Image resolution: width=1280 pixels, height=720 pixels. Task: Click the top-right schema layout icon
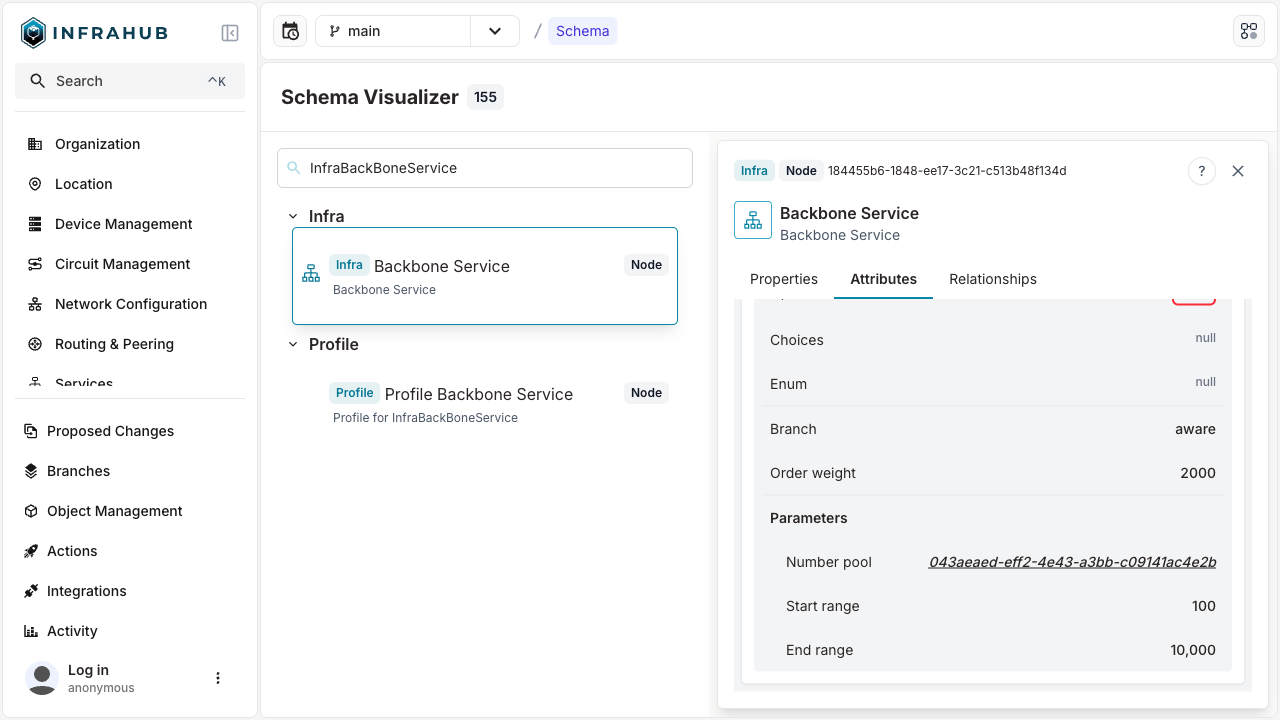[x=1249, y=31]
